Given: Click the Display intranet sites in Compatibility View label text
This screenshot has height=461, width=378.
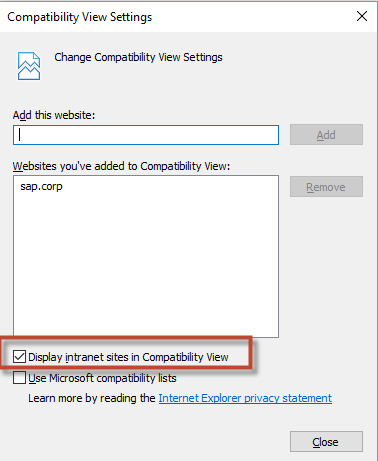Looking at the screenshot, I should point(128,357).
